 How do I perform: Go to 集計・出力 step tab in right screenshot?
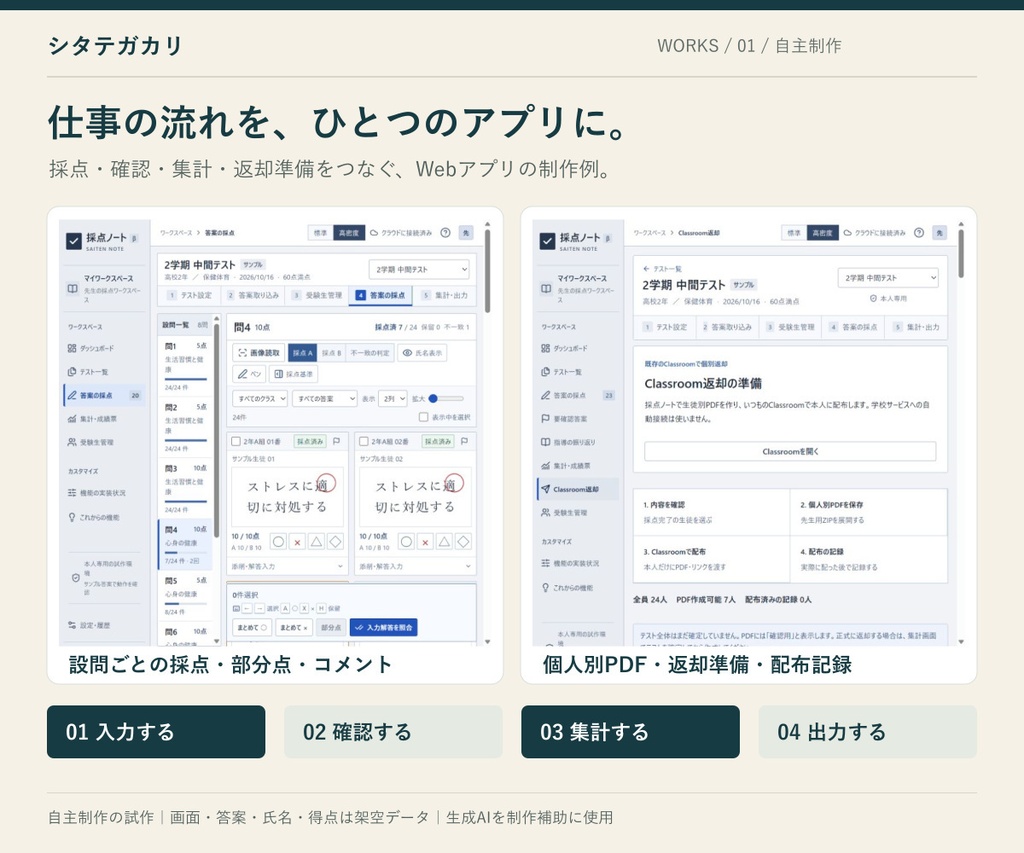917,327
